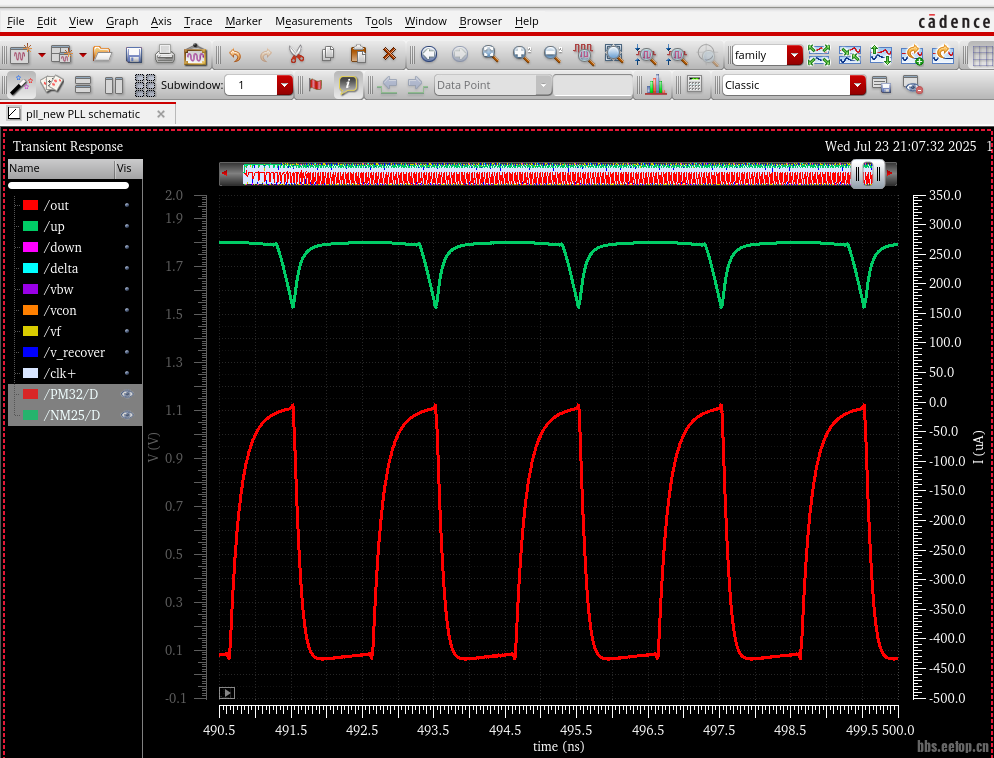Screen dimensions: 994x758
Task: Select the /delta trace row
Action: click(75, 268)
